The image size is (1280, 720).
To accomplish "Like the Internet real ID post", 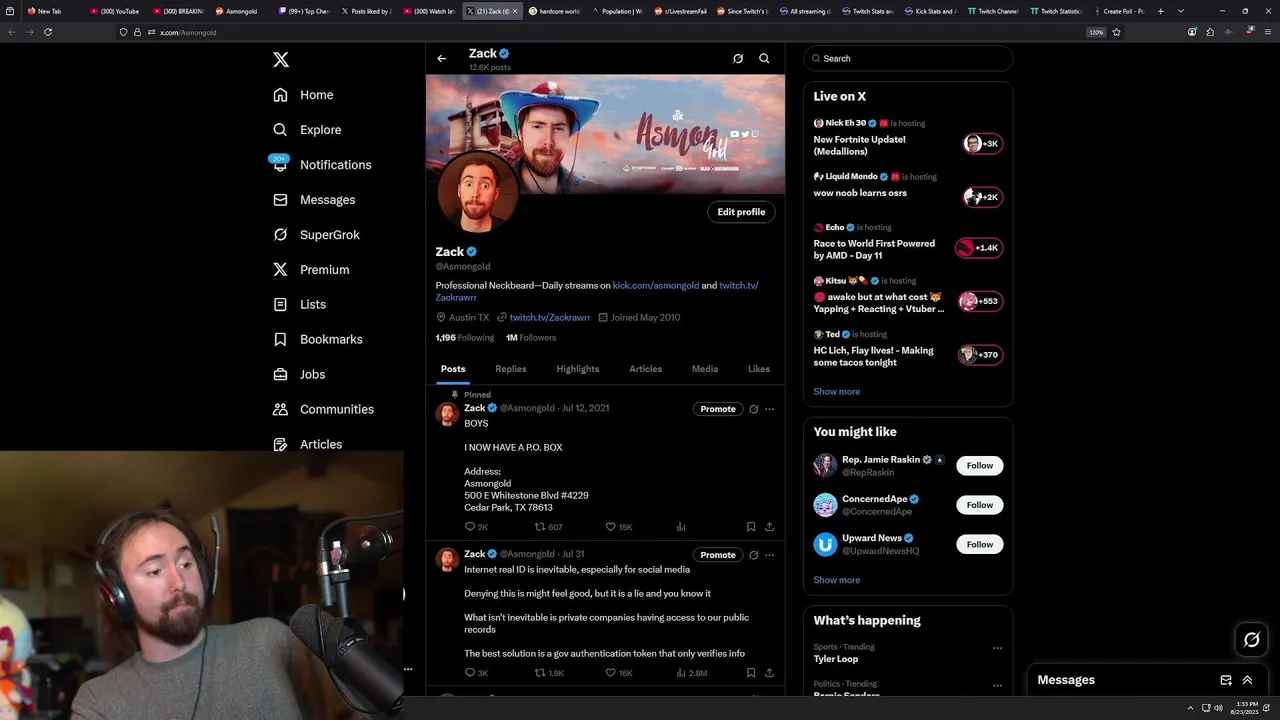I will 619,673.
